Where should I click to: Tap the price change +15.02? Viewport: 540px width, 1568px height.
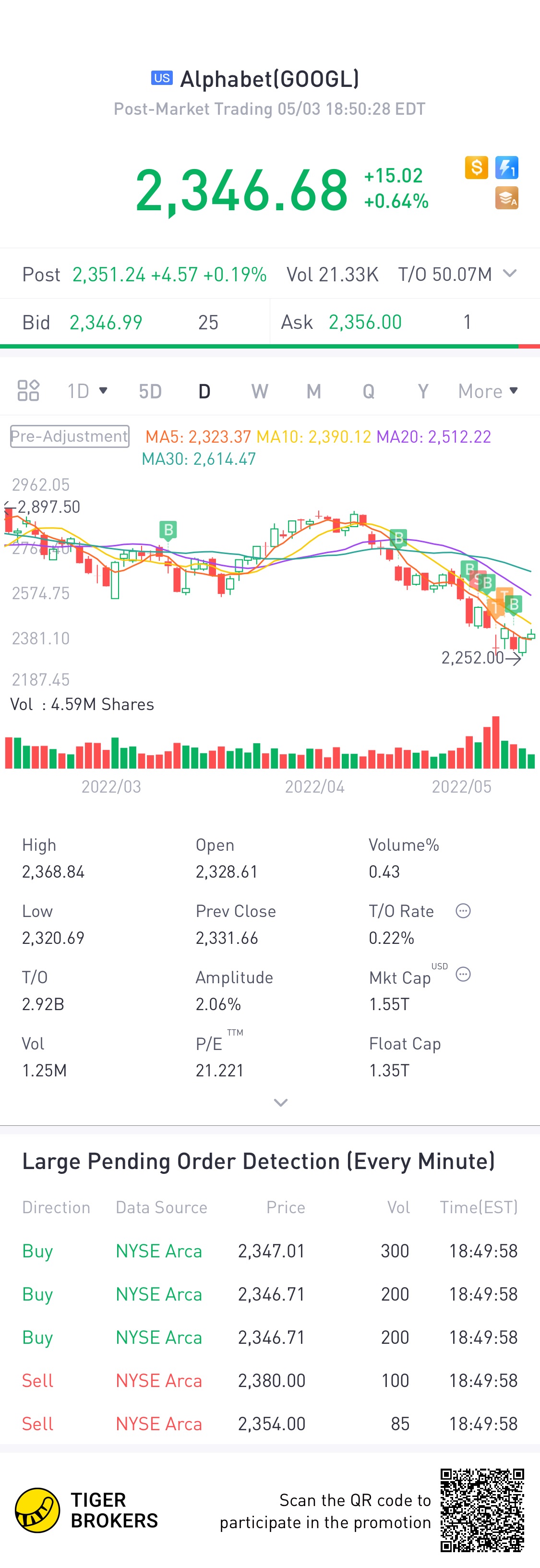coord(393,176)
